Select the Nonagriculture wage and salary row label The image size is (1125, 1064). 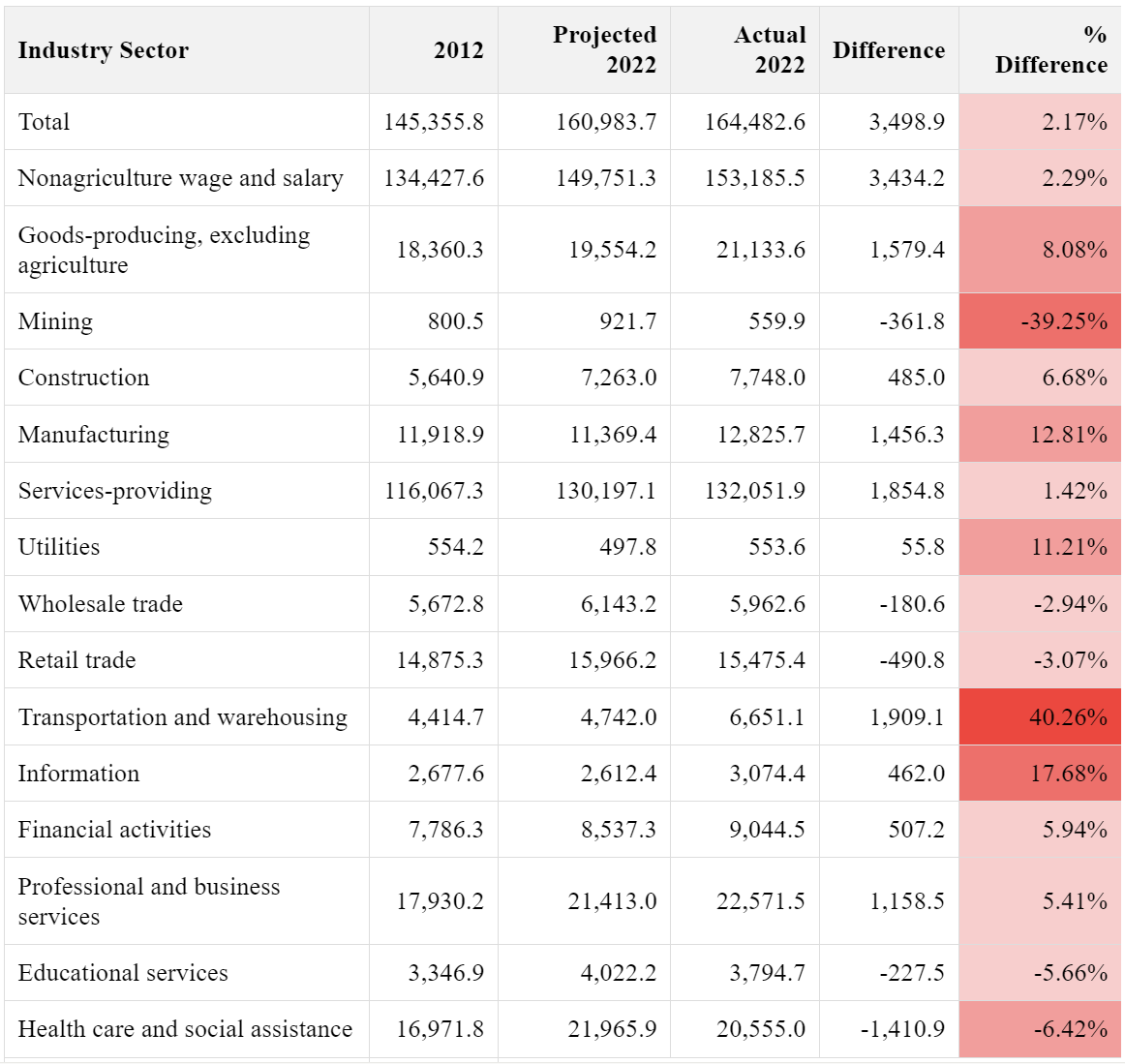(180, 178)
